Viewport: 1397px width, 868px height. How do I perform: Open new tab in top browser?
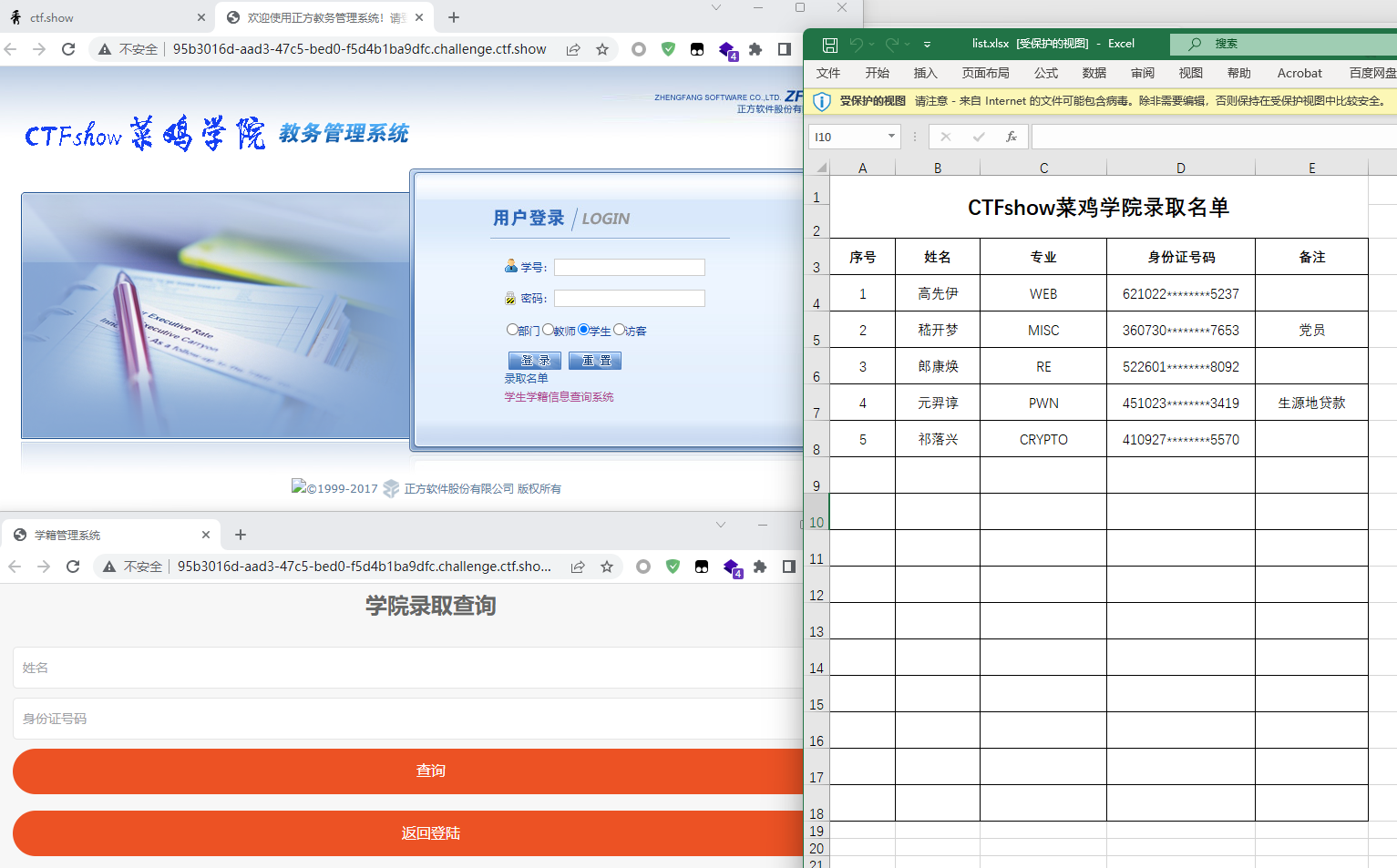tap(454, 17)
